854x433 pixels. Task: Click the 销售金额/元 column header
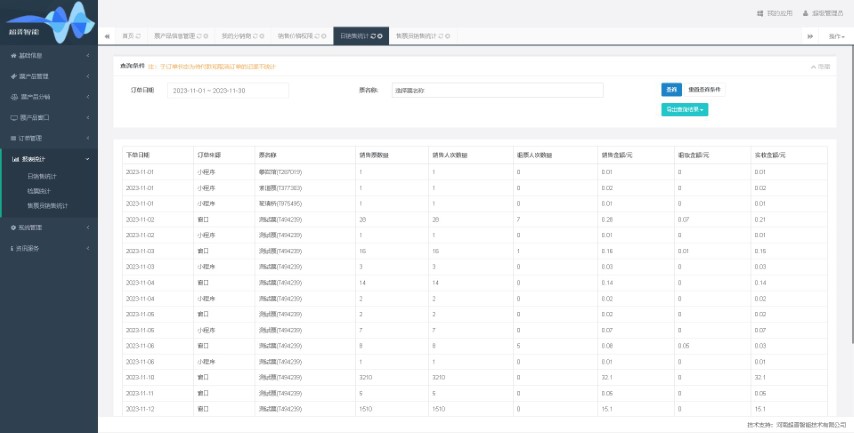coord(635,155)
